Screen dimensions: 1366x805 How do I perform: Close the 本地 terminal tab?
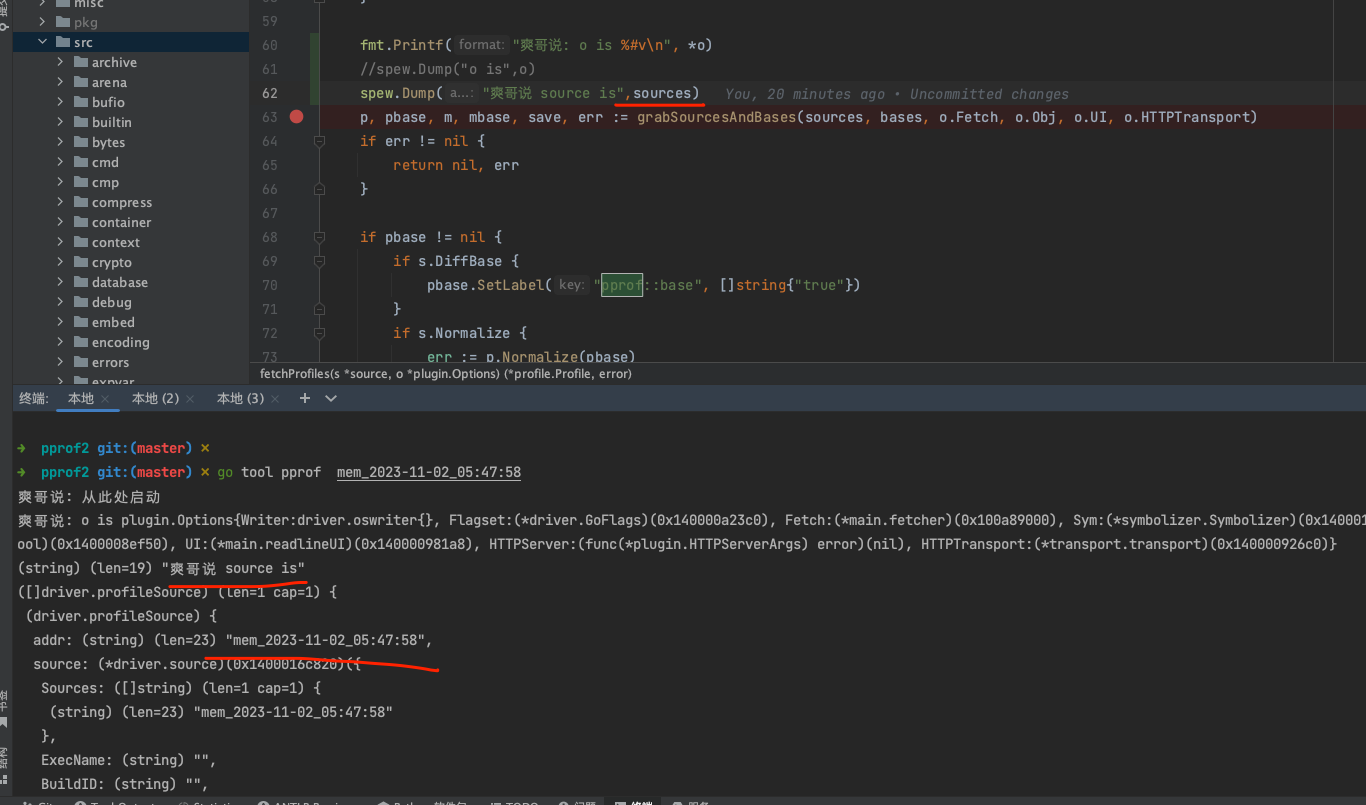click(x=105, y=399)
